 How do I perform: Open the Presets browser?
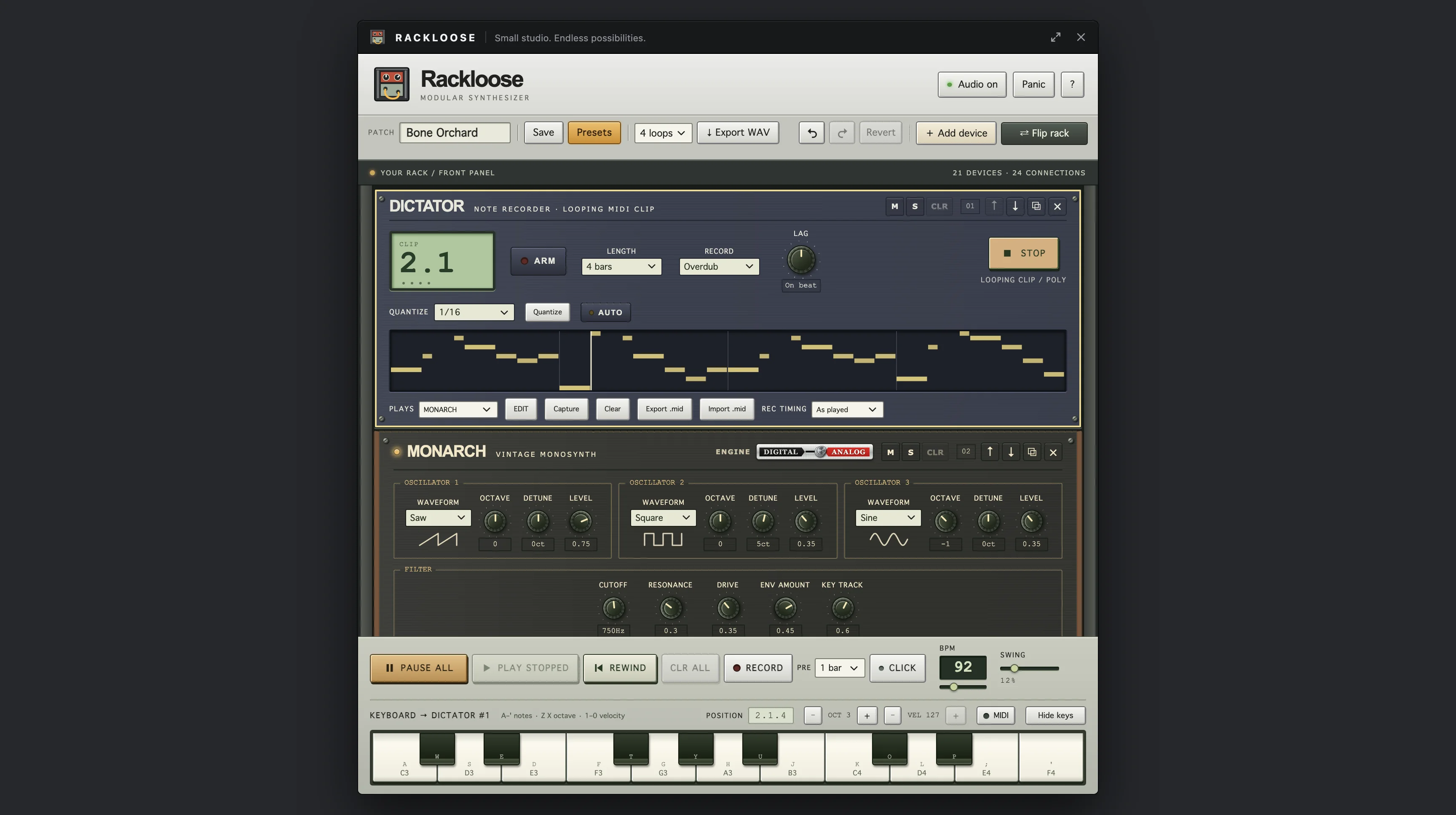[x=594, y=133]
